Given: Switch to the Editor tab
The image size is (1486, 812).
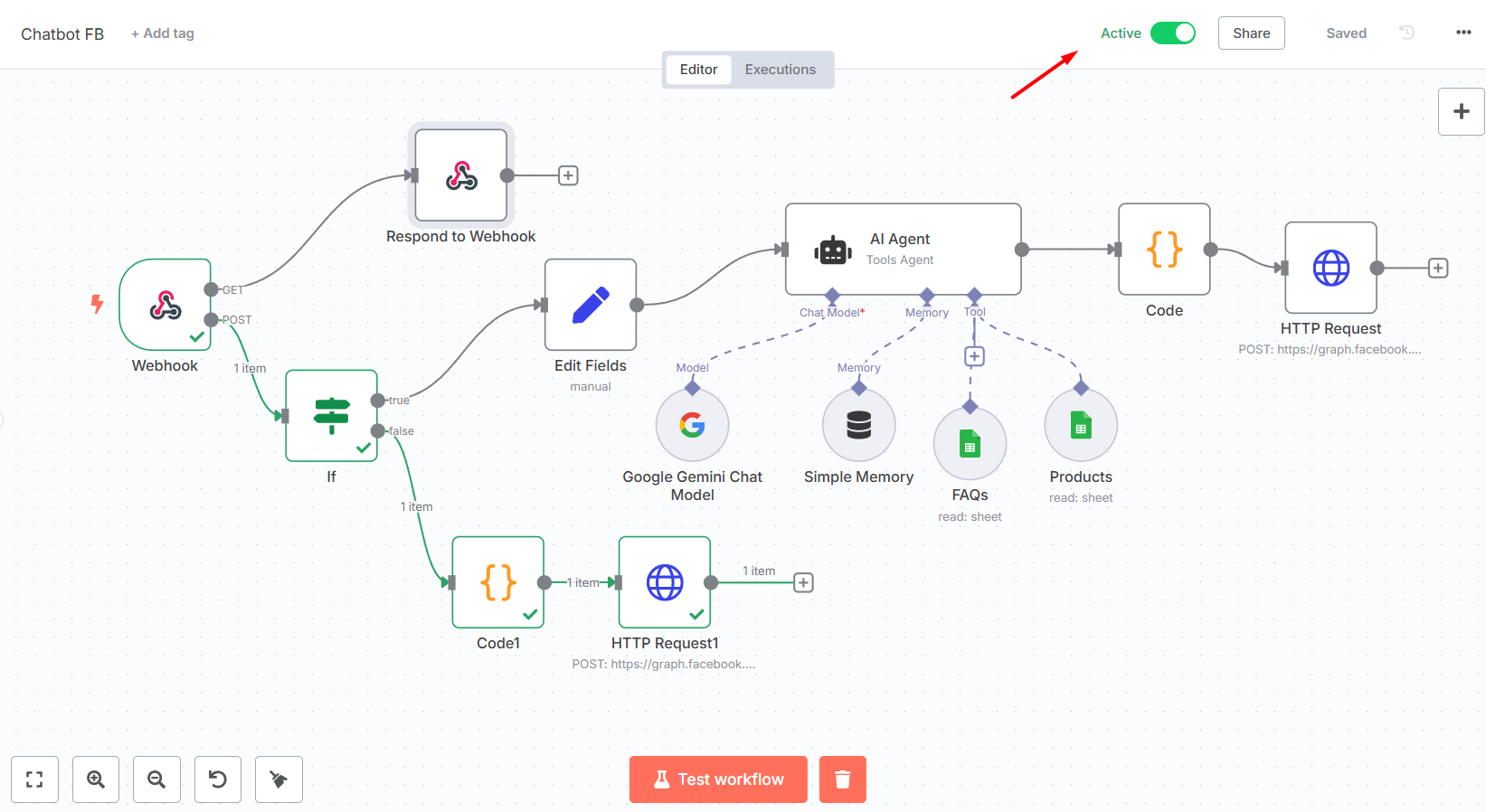Looking at the screenshot, I should point(698,70).
